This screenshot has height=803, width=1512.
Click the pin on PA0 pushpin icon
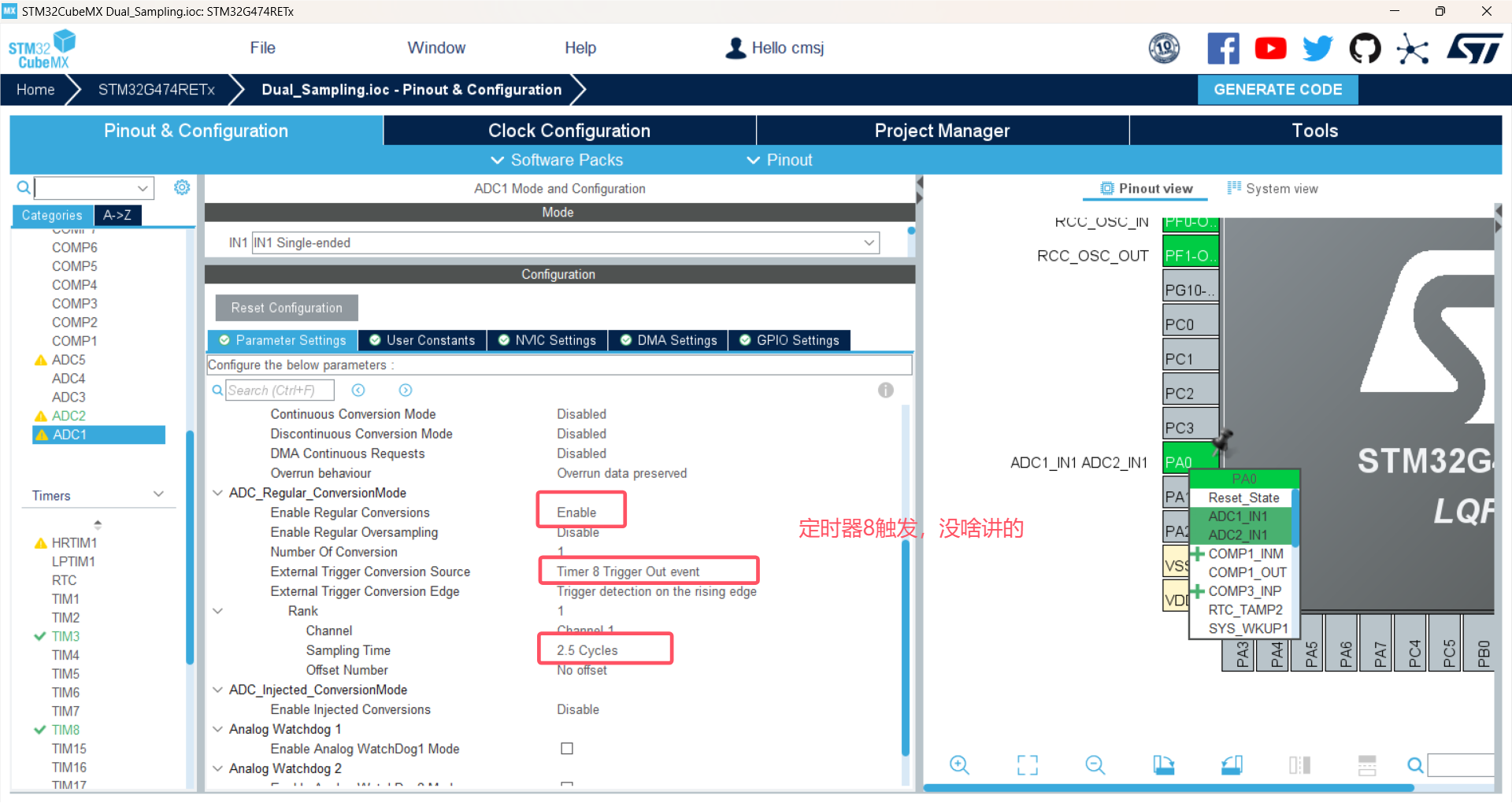[1223, 441]
